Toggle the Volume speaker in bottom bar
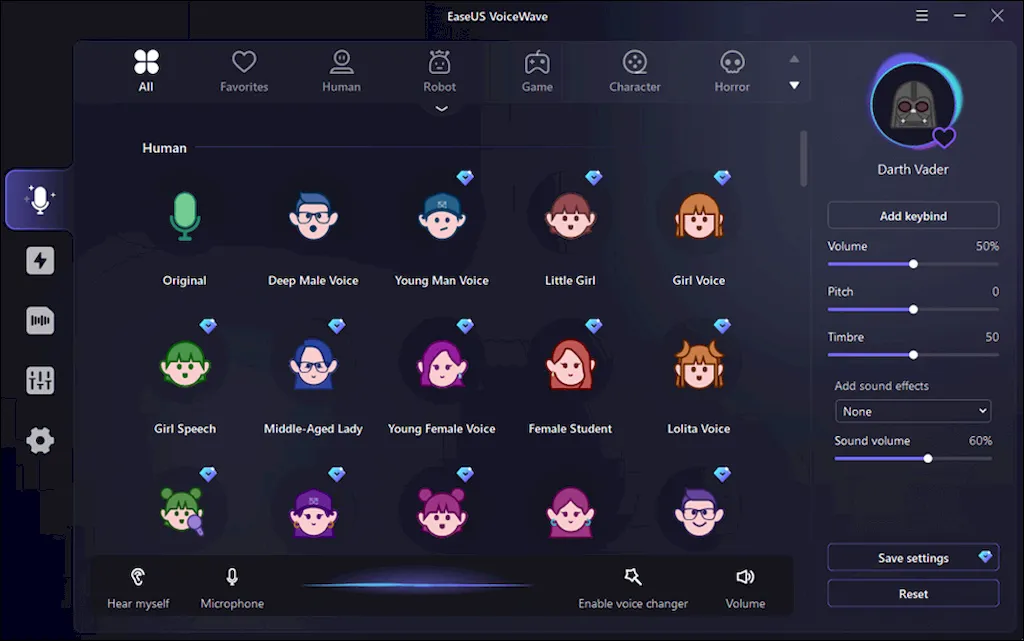 pos(745,589)
